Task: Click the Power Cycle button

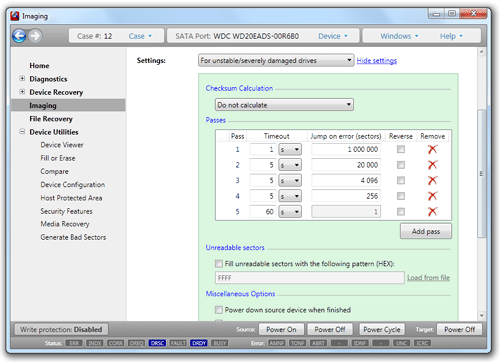Action: [x=382, y=329]
